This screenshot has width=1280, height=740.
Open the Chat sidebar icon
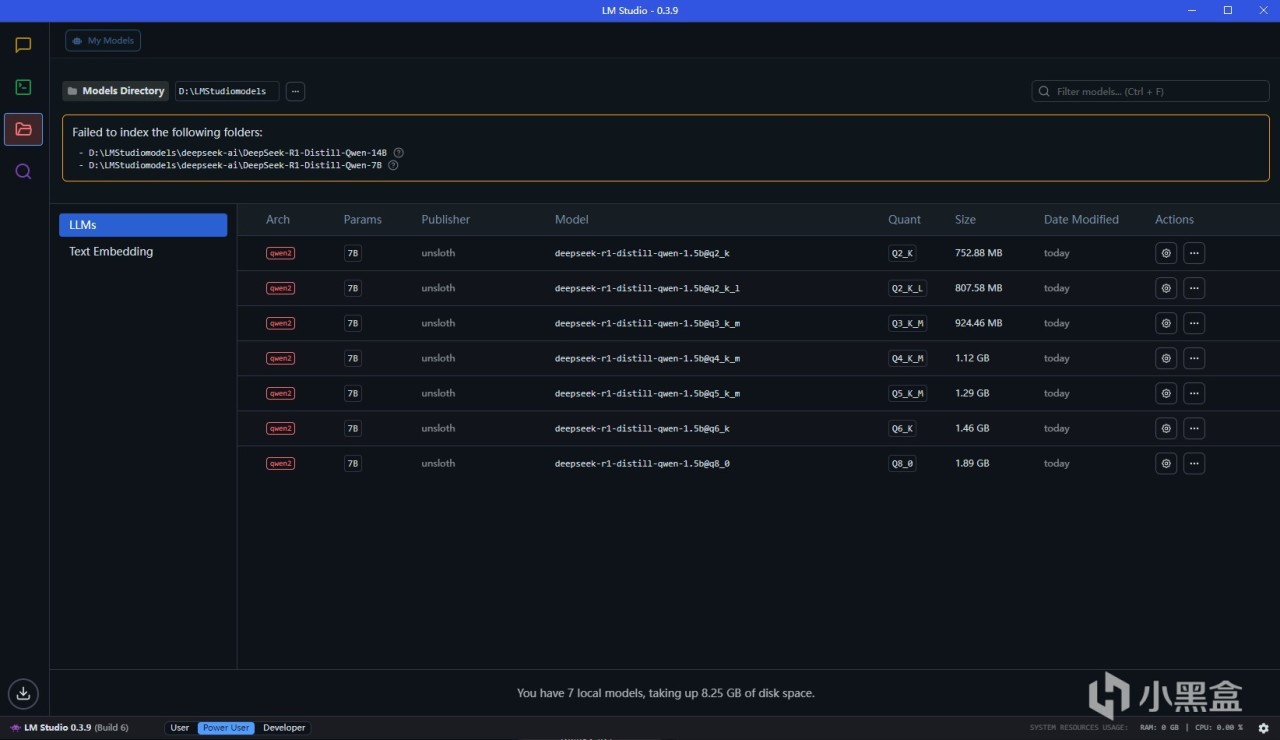[x=23, y=45]
